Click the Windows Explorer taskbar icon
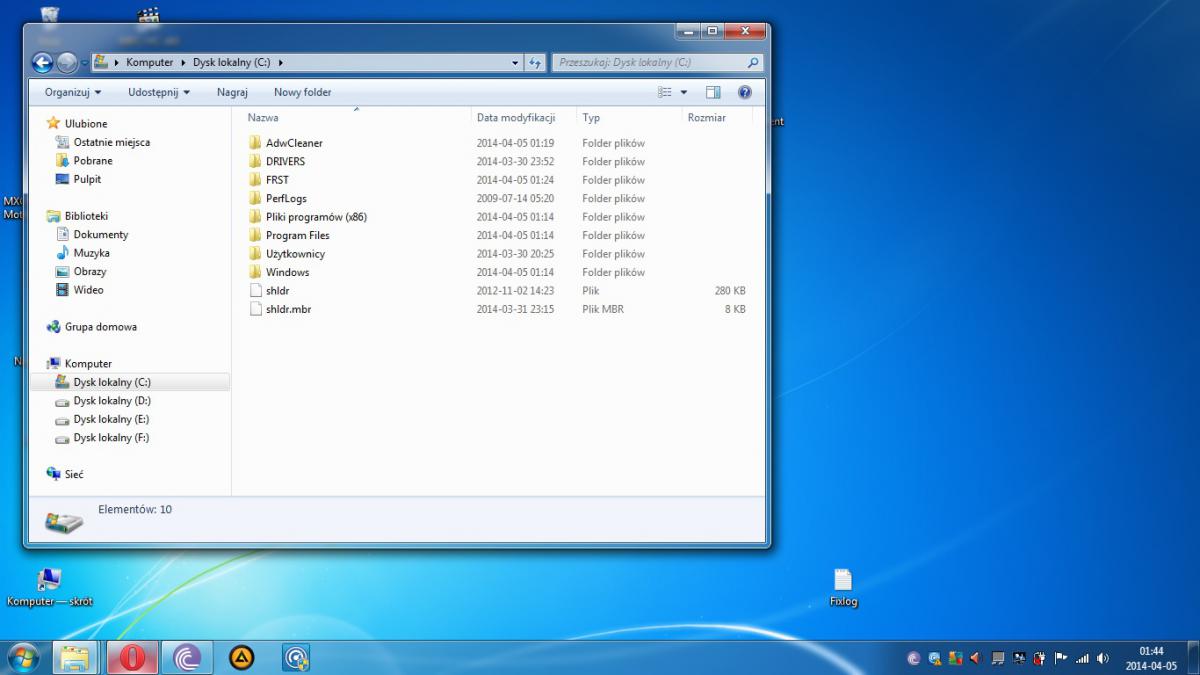This screenshot has height=675, width=1200. click(x=75, y=657)
